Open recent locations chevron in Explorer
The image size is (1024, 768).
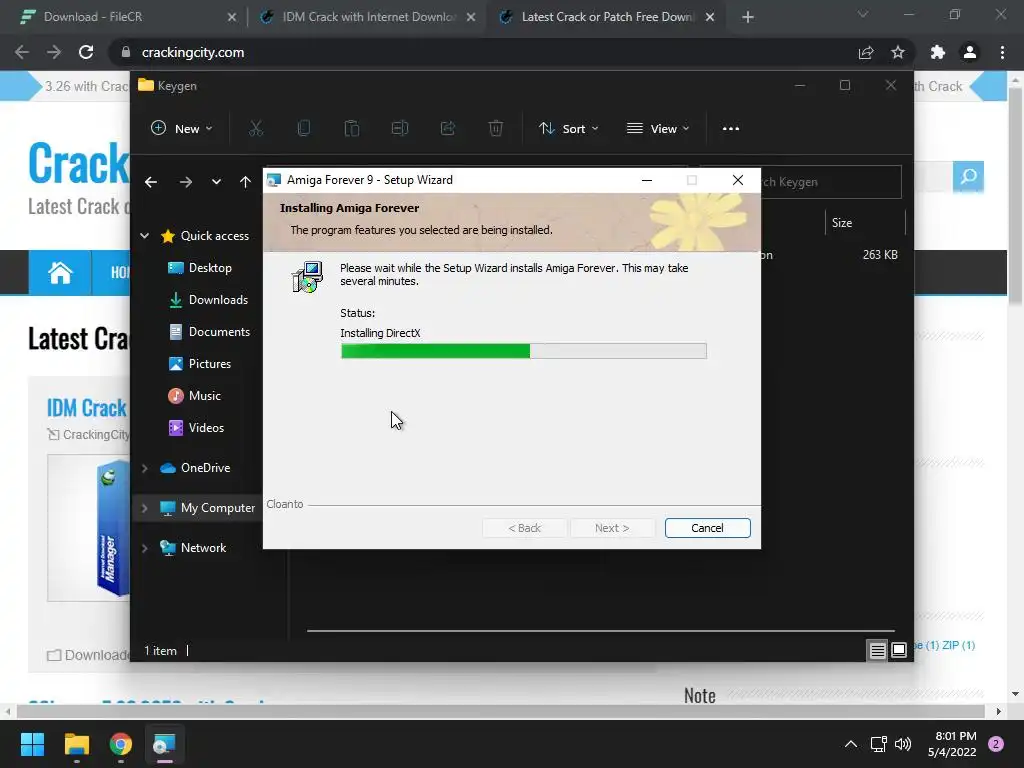tap(216, 182)
